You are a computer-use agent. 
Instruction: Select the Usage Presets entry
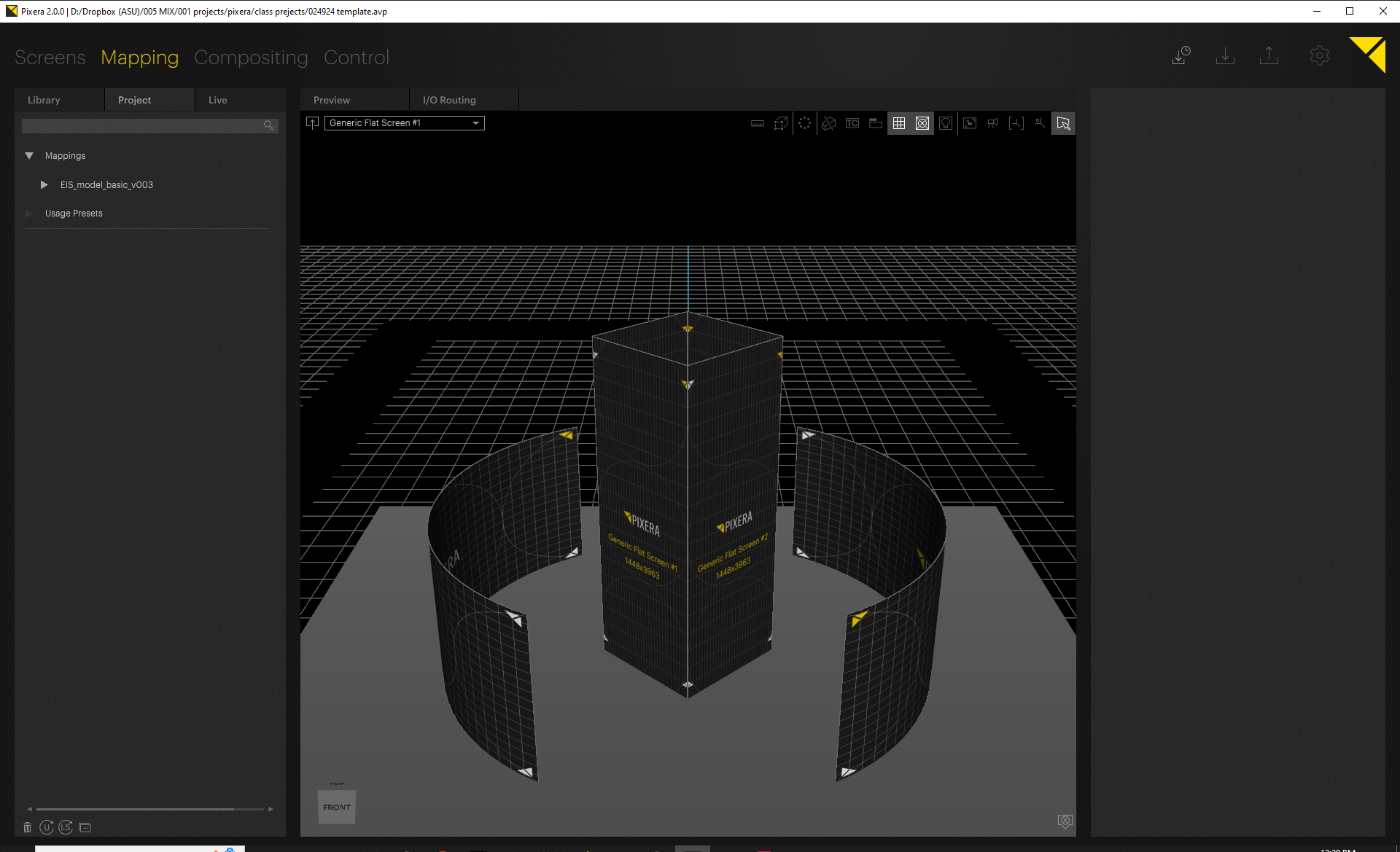[74, 214]
